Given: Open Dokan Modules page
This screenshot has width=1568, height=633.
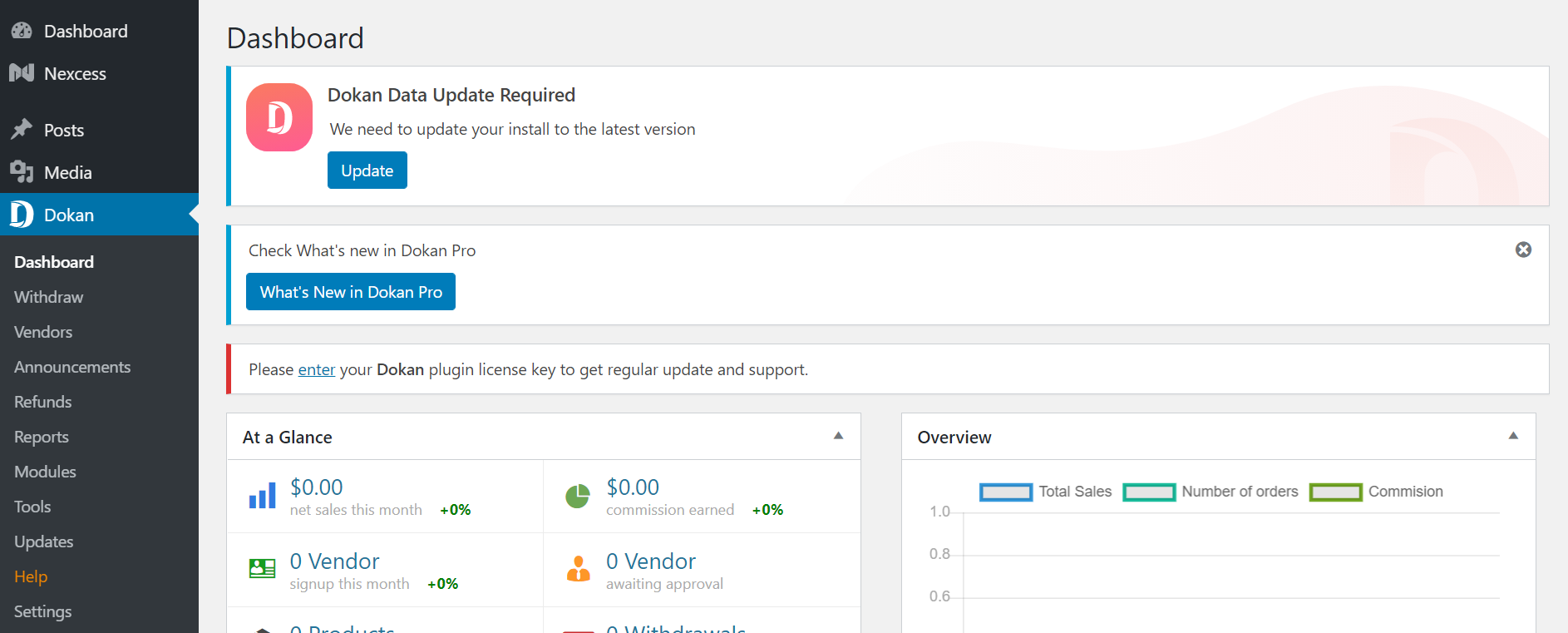Looking at the screenshot, I should point(46,472).
